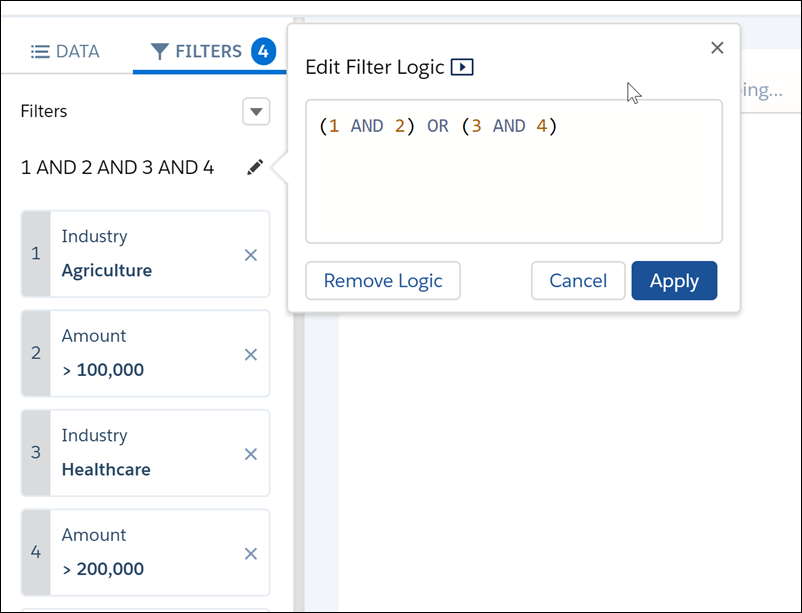Viewport: 802px width, 613px height.
Task: Remove the Amount > 200,000 filter
Action: pyautogui.click(x=251, y=553)
